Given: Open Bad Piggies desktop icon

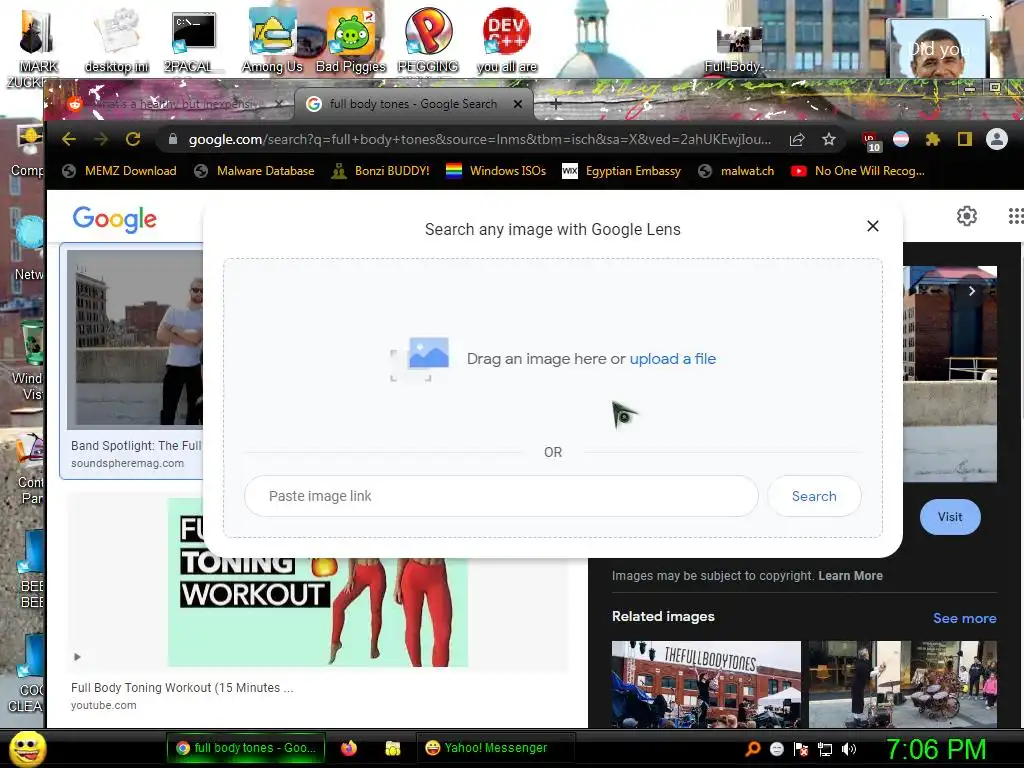Looking at the screenshot, I should [351, 40].
